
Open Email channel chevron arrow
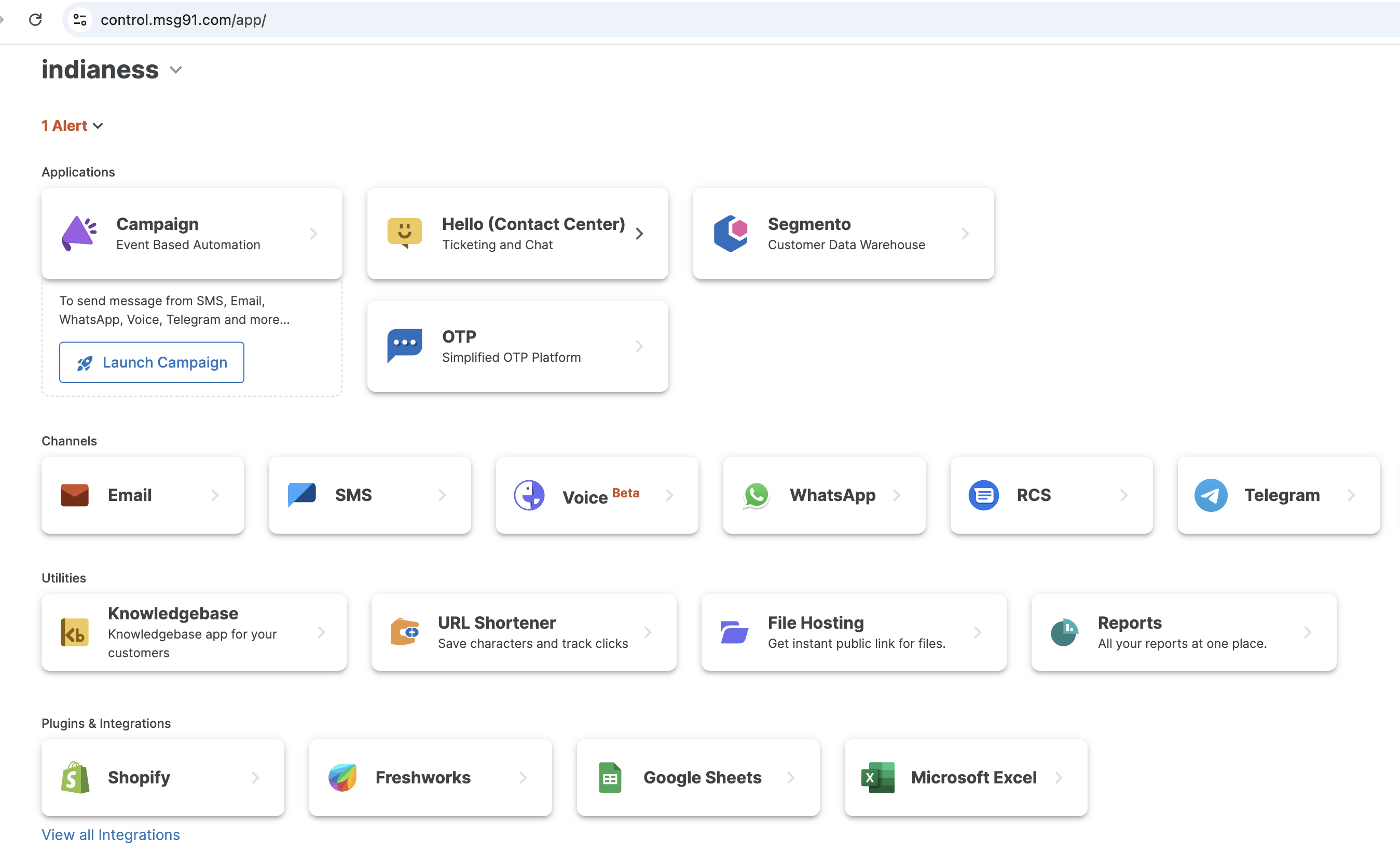coord(215,495)
